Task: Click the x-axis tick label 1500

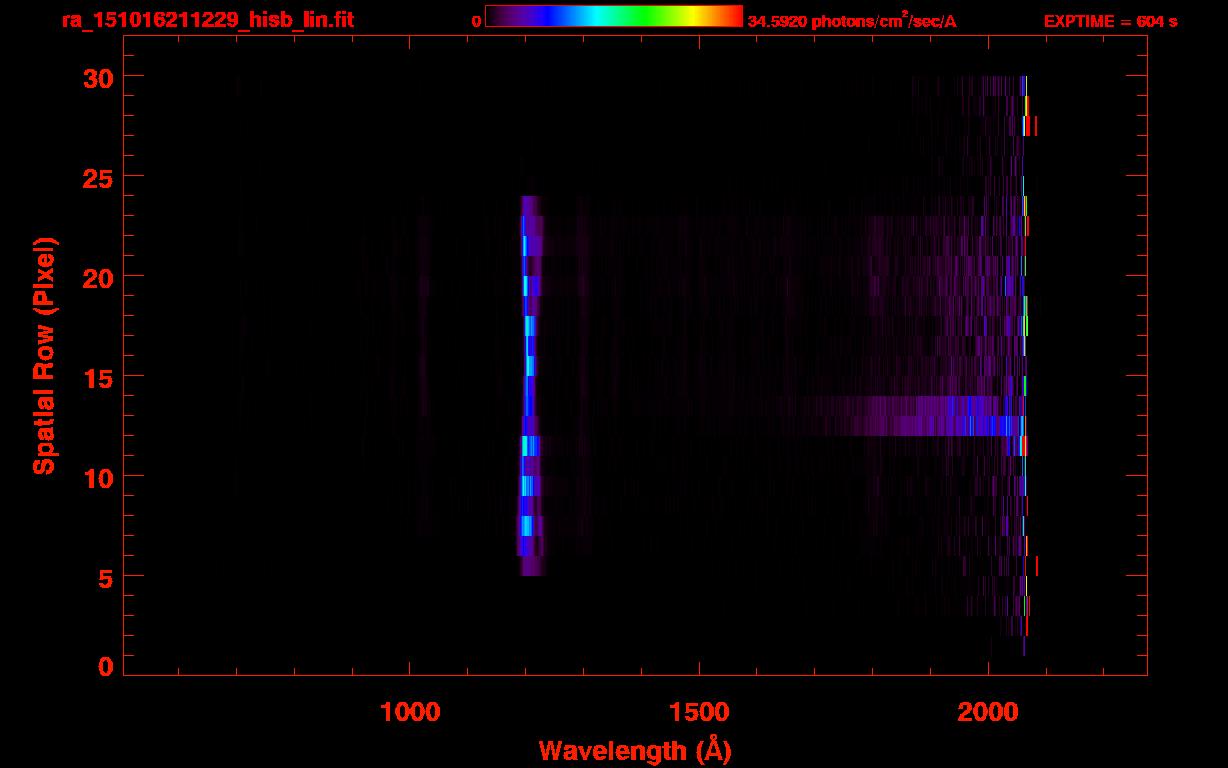Action: 699,712
